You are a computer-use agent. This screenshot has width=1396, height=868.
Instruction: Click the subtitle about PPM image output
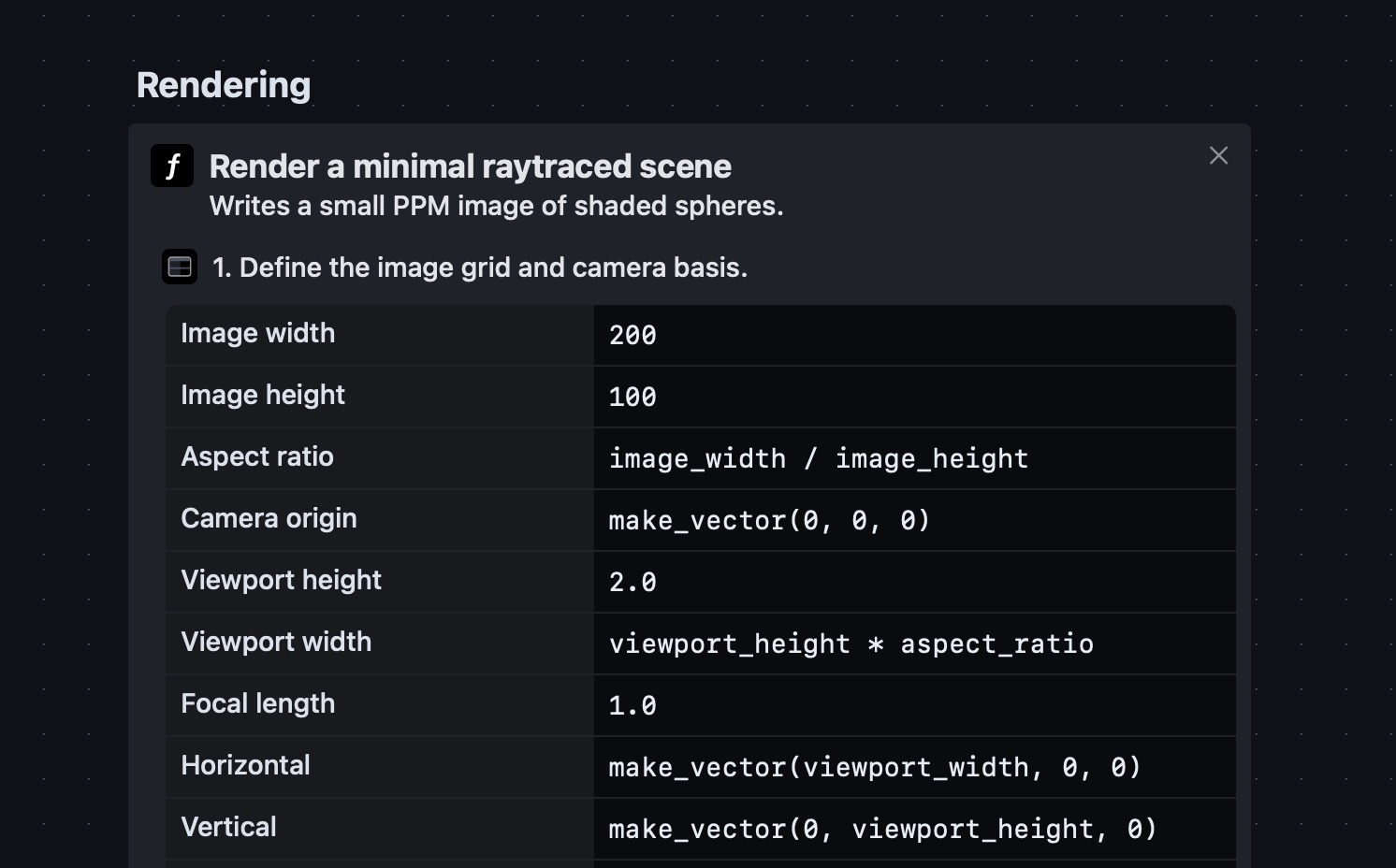click(x=497, y=206)
